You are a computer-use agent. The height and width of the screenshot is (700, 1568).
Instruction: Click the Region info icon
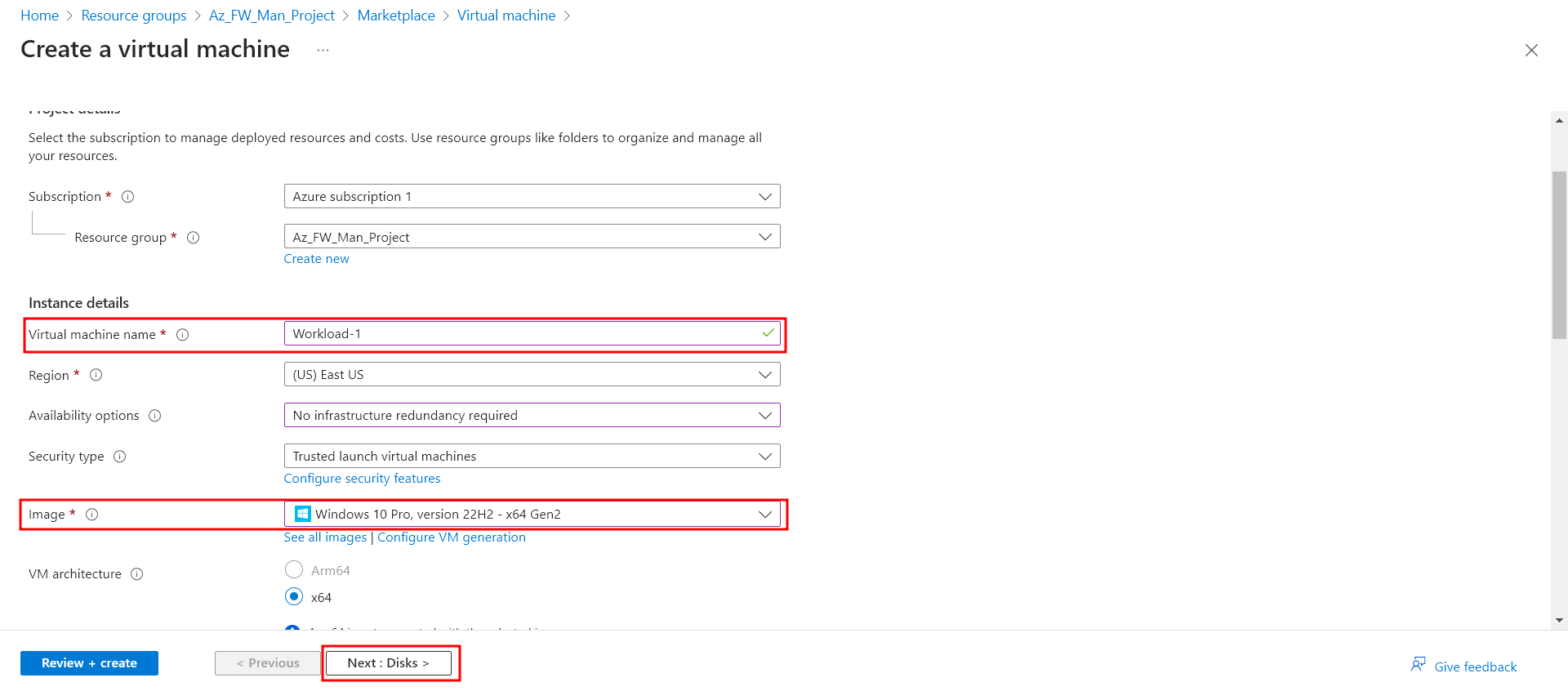(x=96, y=375)
